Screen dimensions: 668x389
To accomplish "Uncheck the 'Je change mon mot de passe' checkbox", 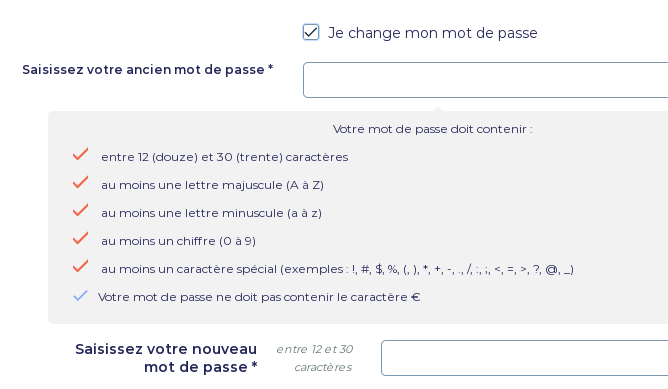I will [x=311, y=32].
